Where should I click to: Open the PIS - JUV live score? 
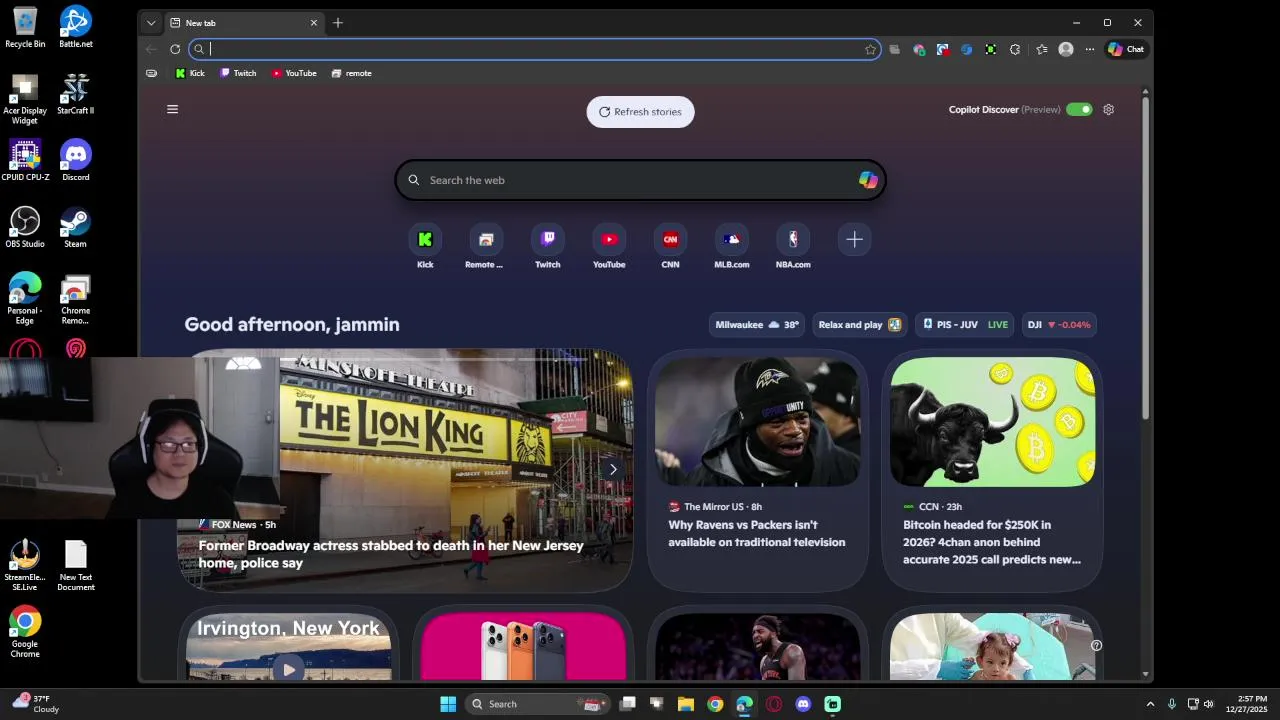965,325
